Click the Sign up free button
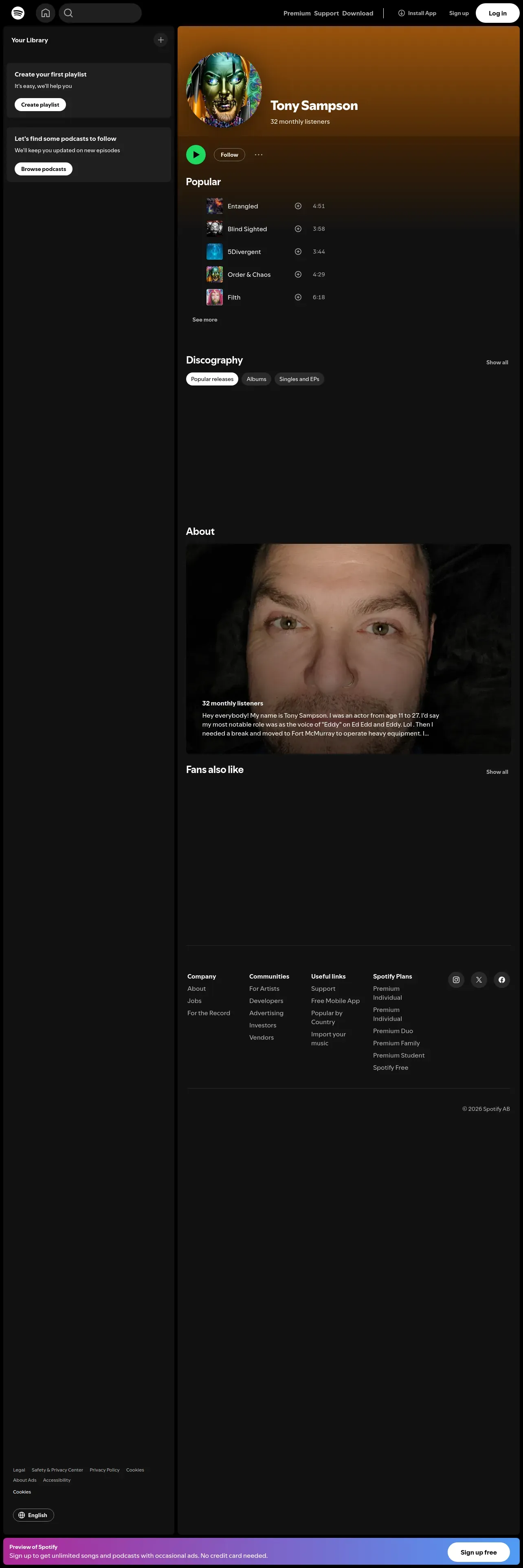The height and width of the screenshot is (1568, 523). point(479,1552)
